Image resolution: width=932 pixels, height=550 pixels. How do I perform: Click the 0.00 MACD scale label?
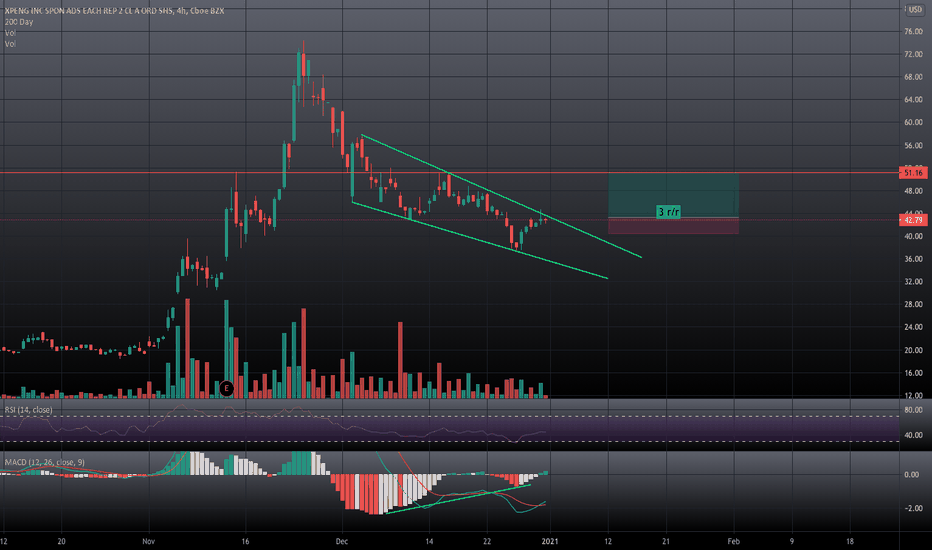(912, 474)
